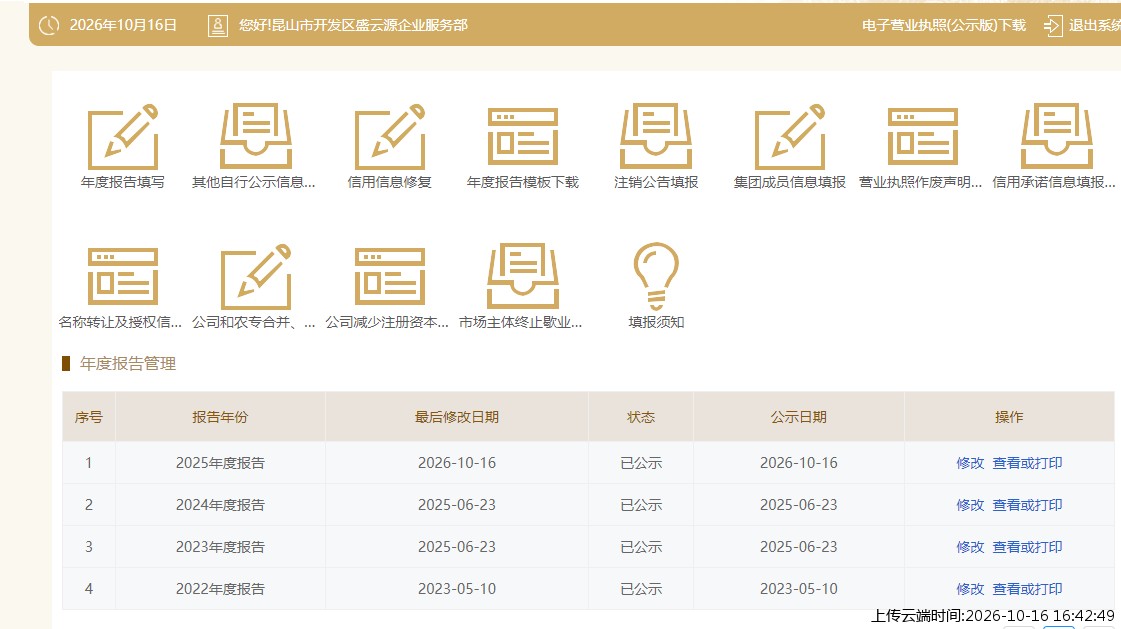Open 查看或打印 for 2024年度报告
The height and width of the screenshot is (629, 1121).
(1027, 505)
